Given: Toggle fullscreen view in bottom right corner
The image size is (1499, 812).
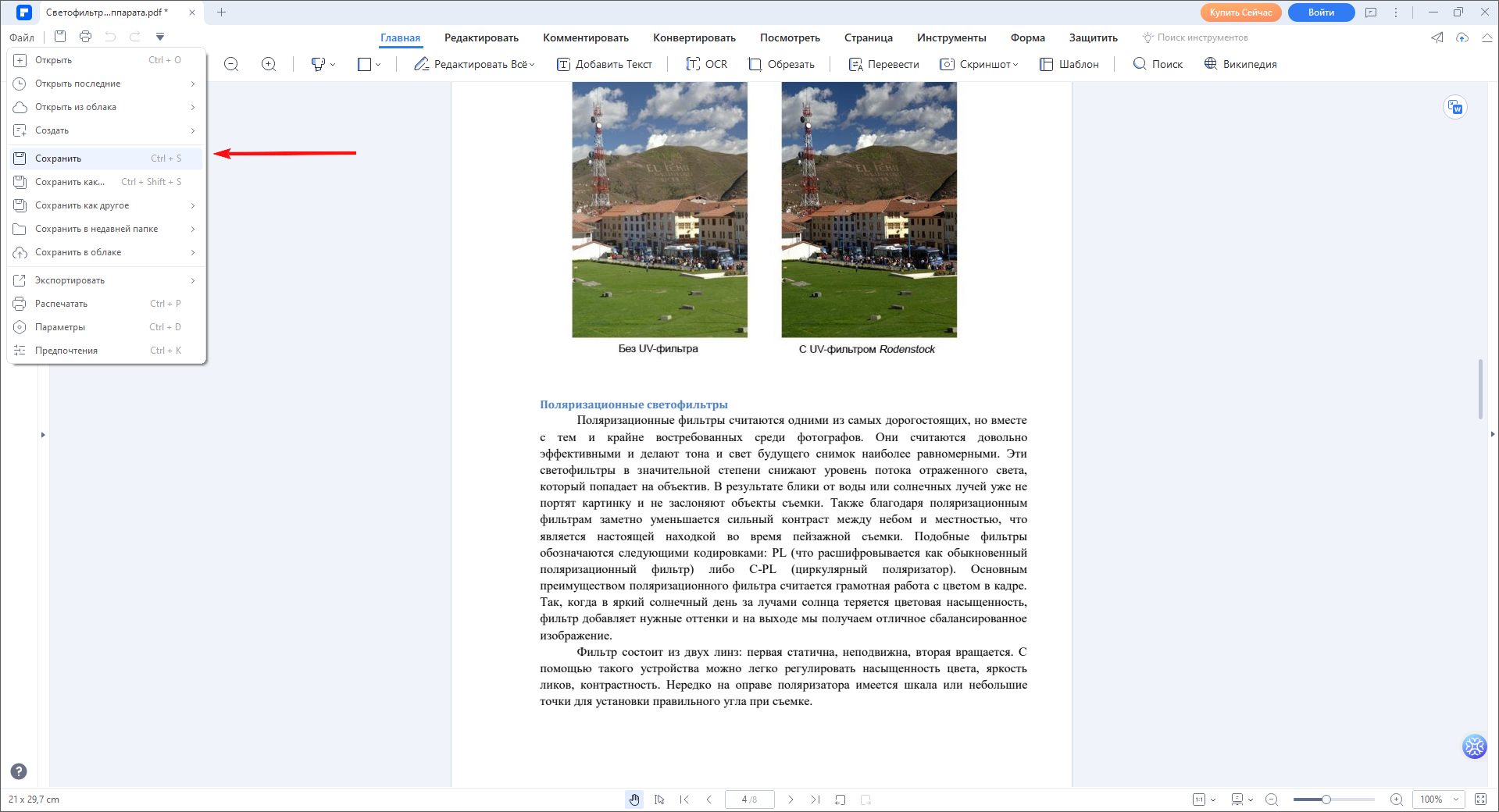Looking at the screenshot, I should pos(1480,800).
